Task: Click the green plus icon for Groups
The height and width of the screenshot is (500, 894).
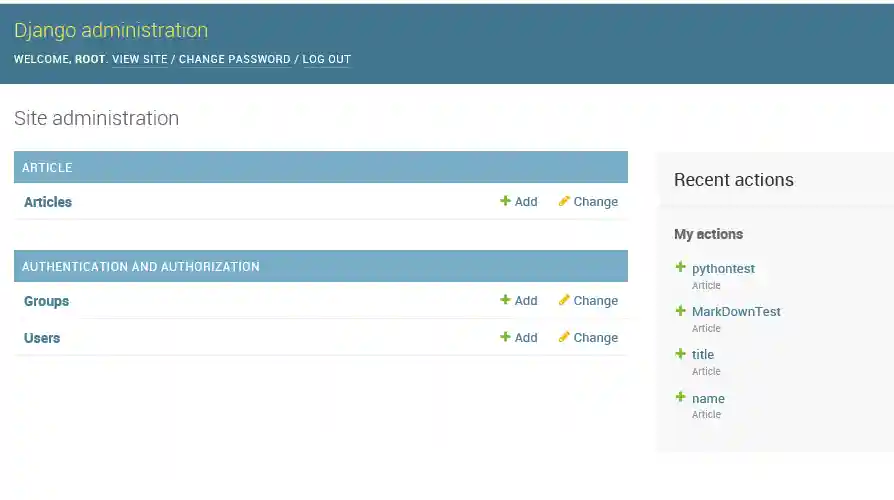Action: tap(505, 300)
